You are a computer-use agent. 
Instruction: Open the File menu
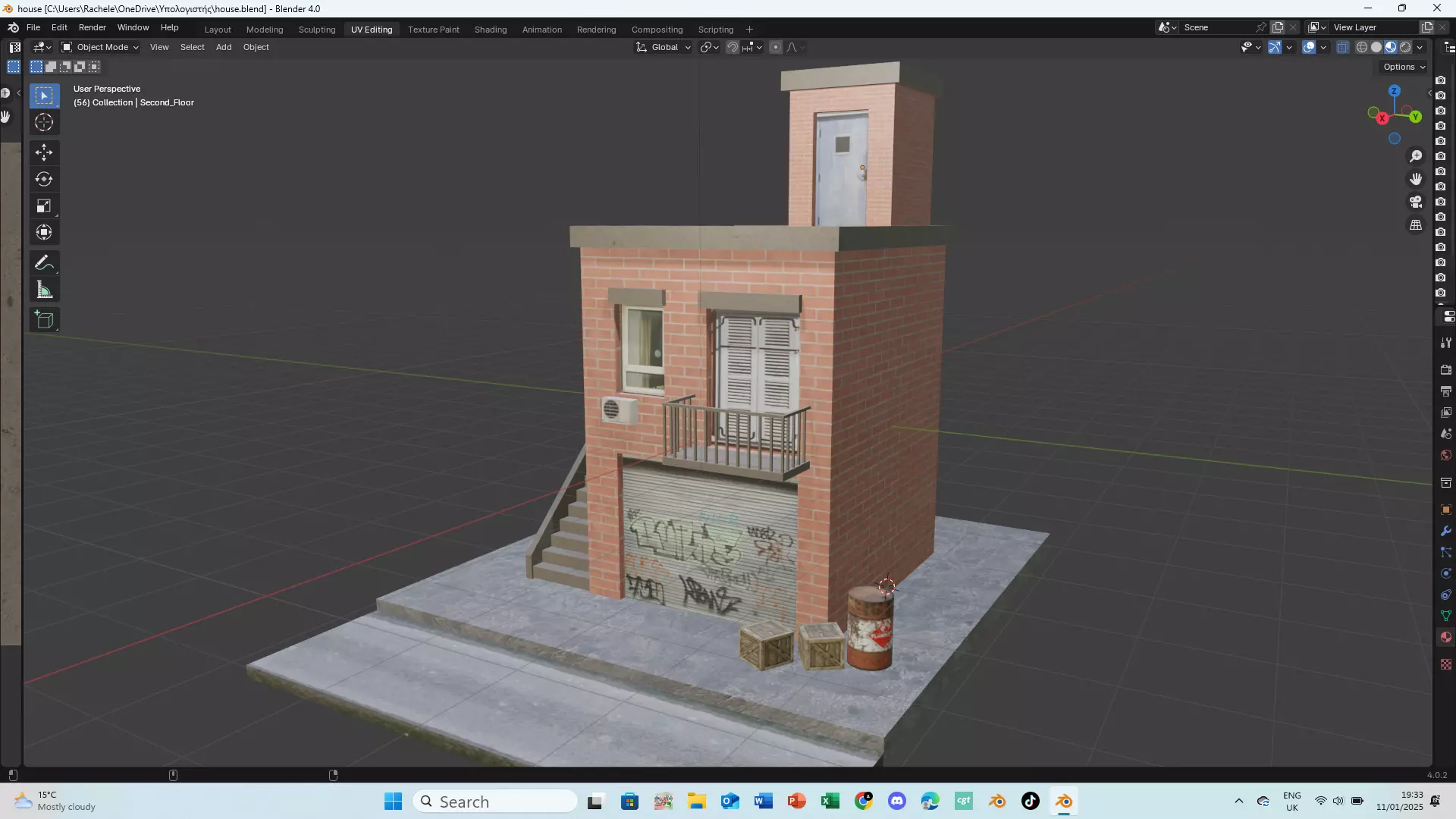33,27
